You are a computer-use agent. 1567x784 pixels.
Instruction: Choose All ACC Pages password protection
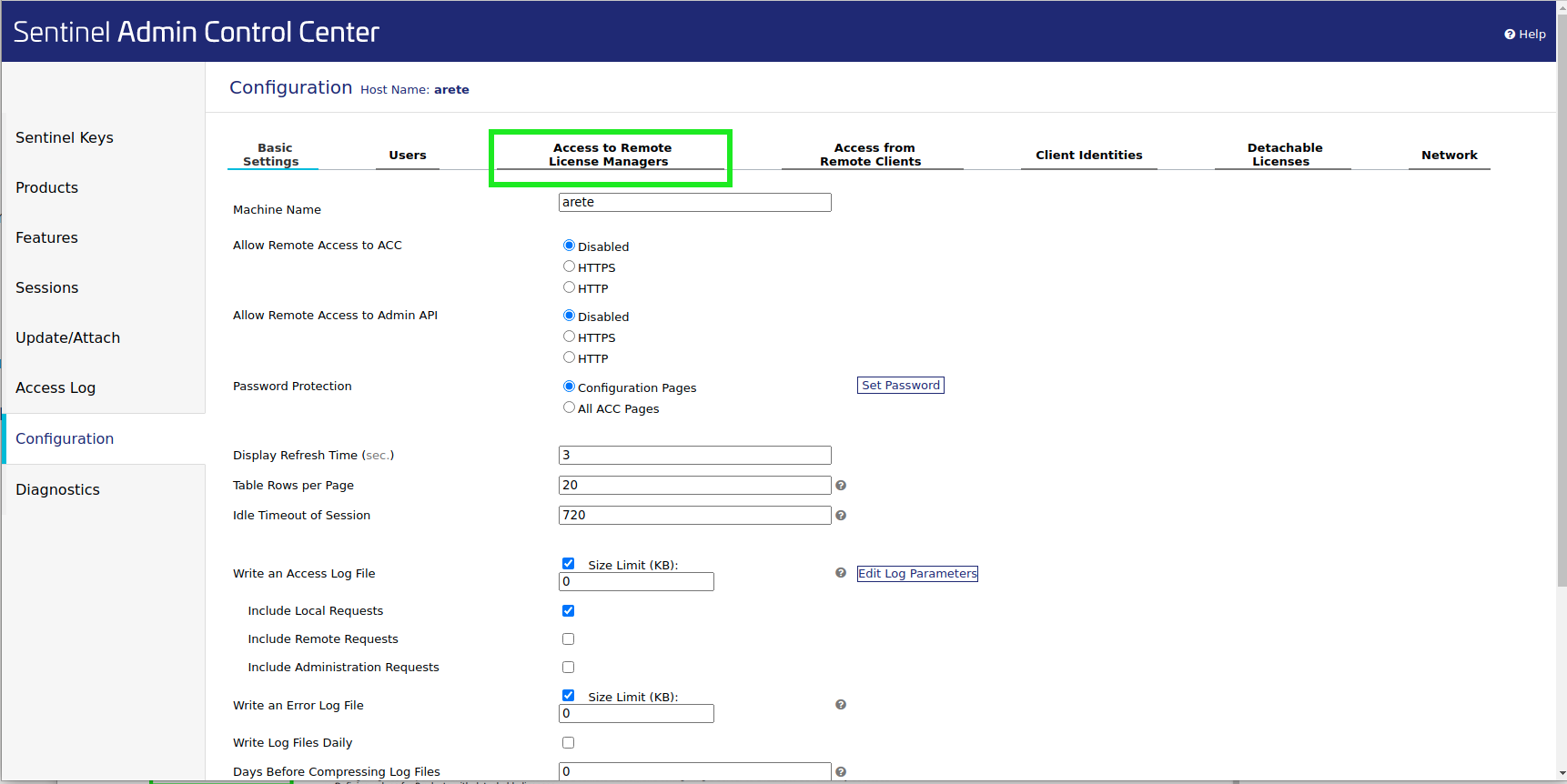tap(569, 407)
